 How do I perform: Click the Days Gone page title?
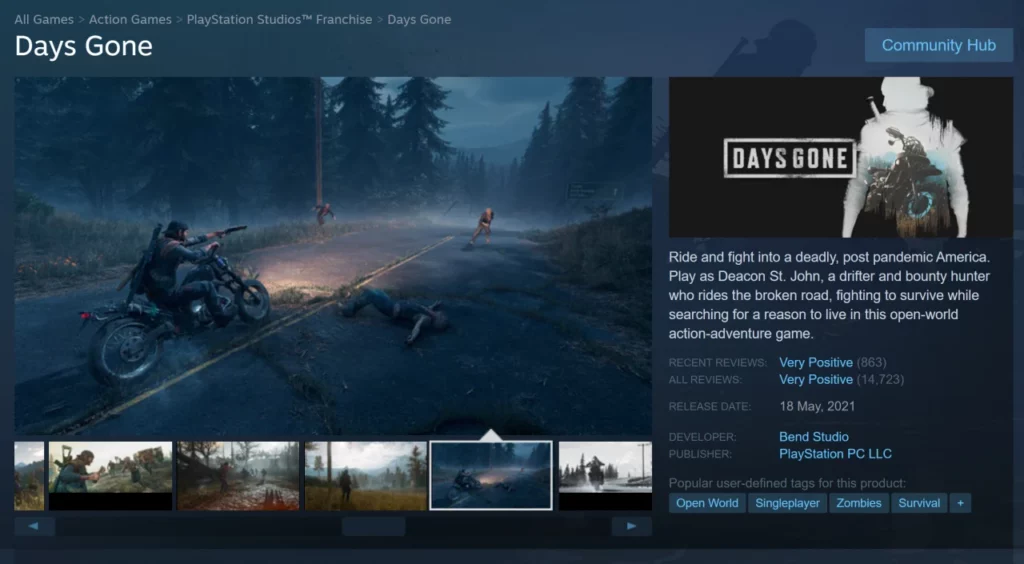84,46
